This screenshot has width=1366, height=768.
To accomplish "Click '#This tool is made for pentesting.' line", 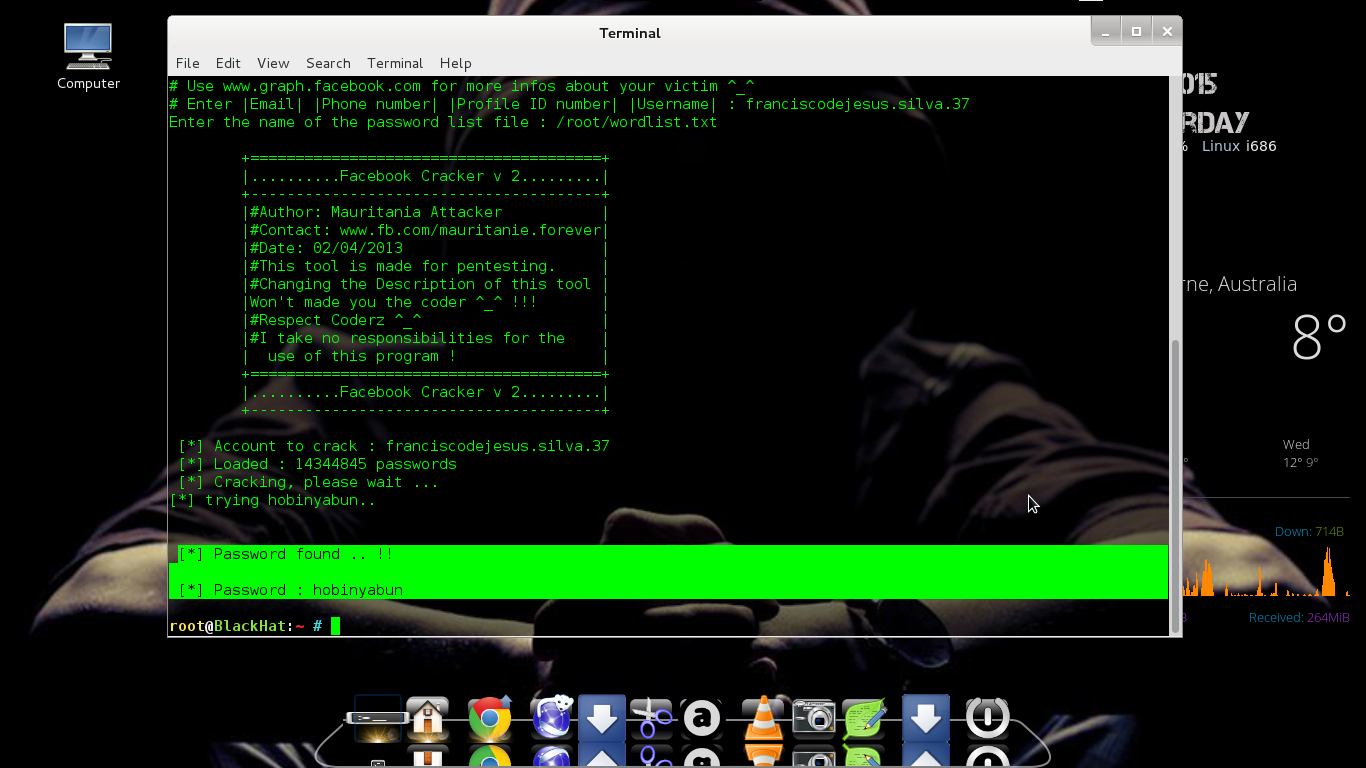I will coord(402,266).
